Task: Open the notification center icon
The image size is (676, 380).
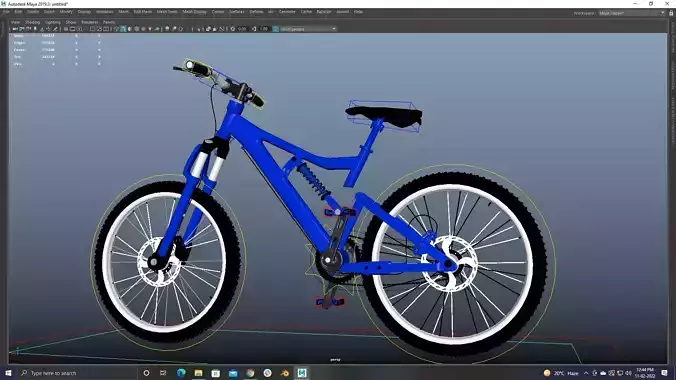Action: [664, 373]
